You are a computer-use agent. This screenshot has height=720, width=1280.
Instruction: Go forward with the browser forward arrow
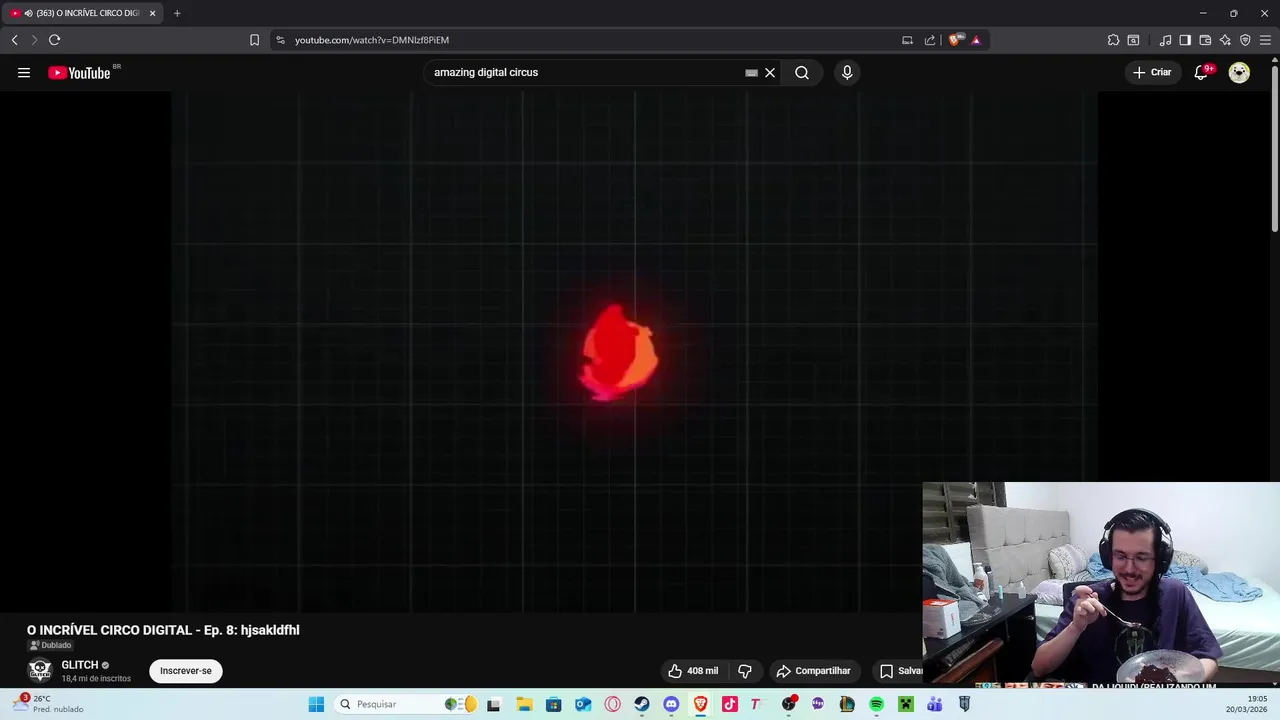(34, 40)
